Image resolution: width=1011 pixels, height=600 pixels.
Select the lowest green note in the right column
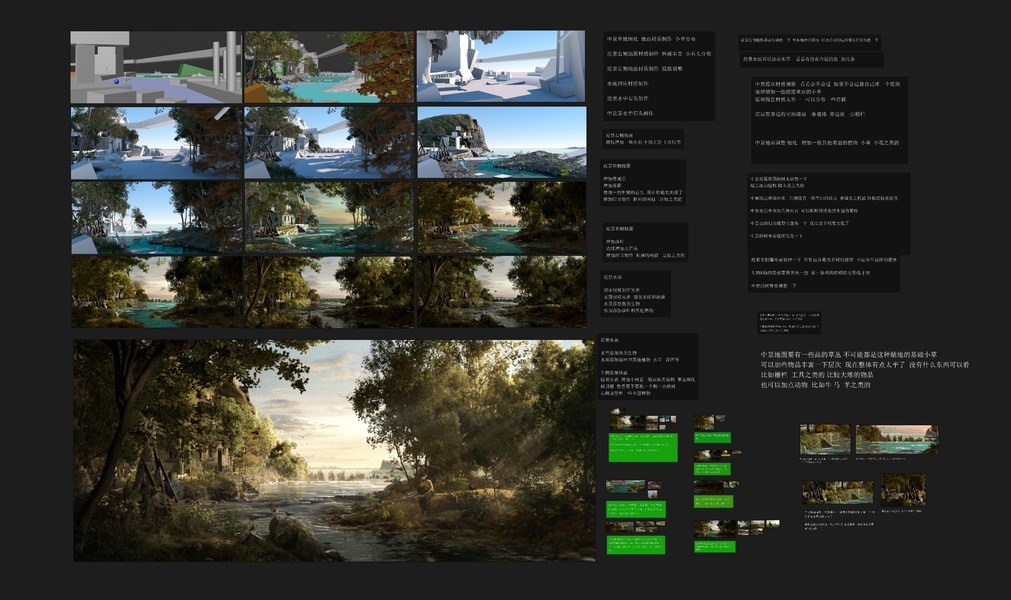coord(714,547)
